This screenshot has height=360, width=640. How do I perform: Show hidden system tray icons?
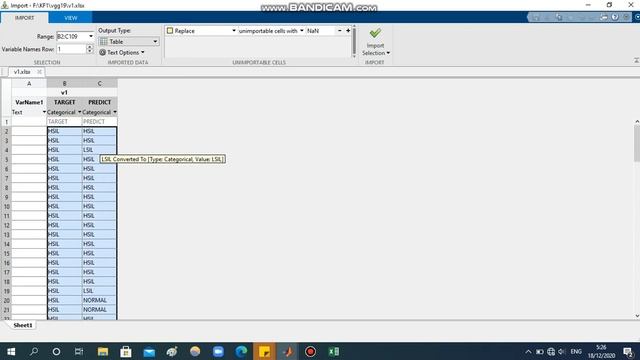click(x=528, y=351)
